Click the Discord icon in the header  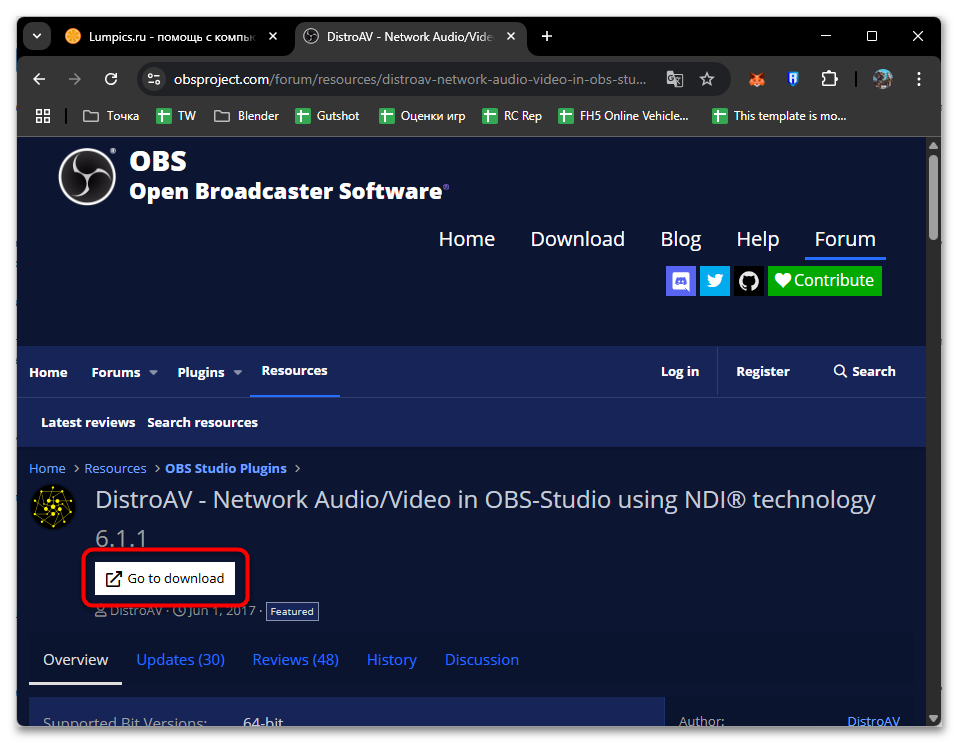click(681, 281)
